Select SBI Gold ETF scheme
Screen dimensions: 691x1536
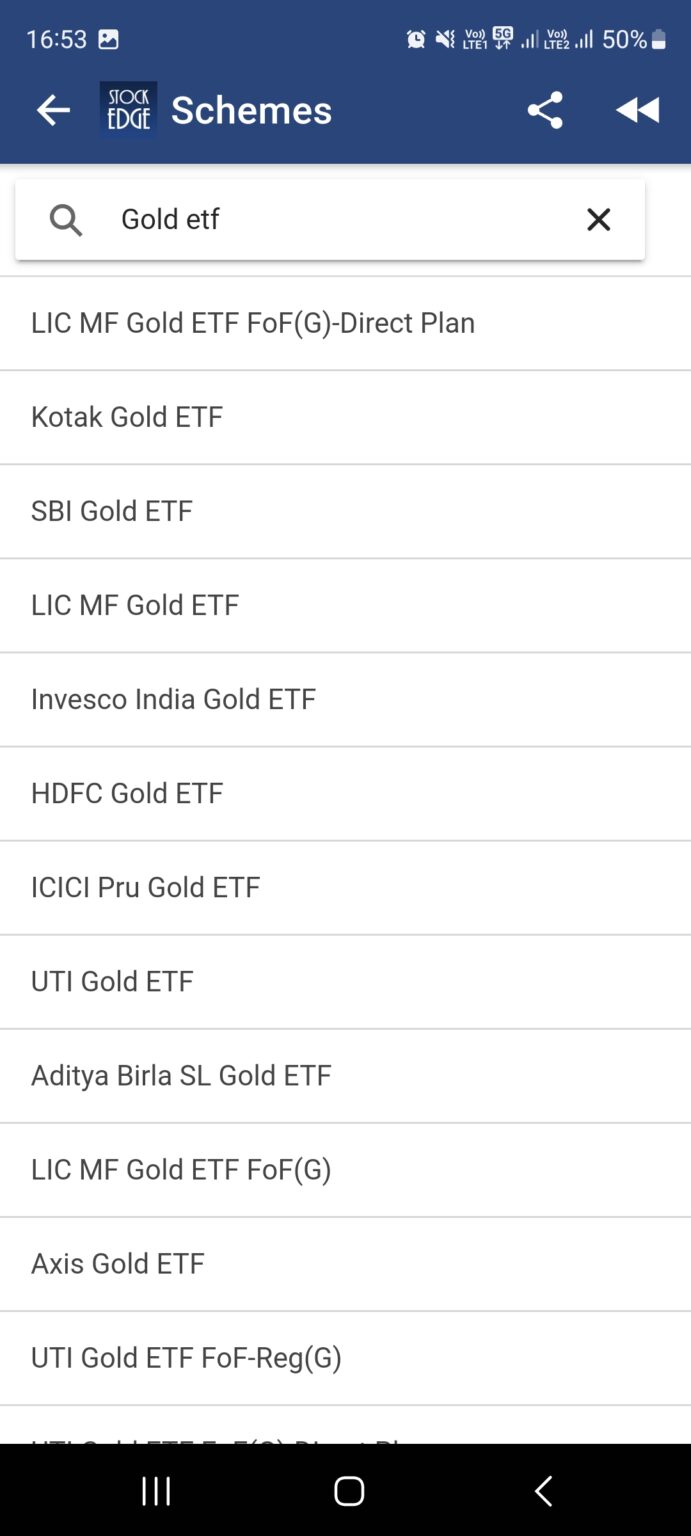(x=111, y=511)
